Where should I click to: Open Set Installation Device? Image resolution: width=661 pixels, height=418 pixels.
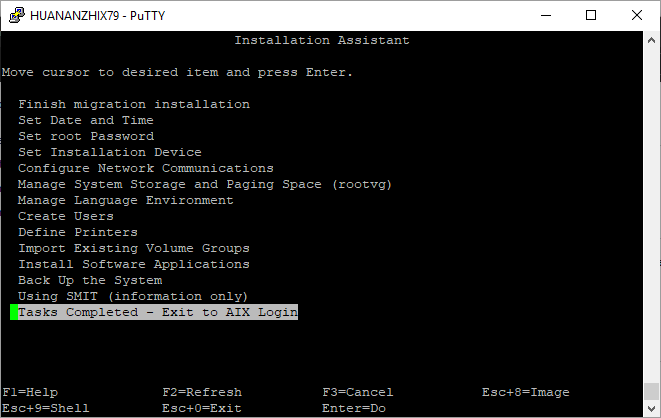110,152
